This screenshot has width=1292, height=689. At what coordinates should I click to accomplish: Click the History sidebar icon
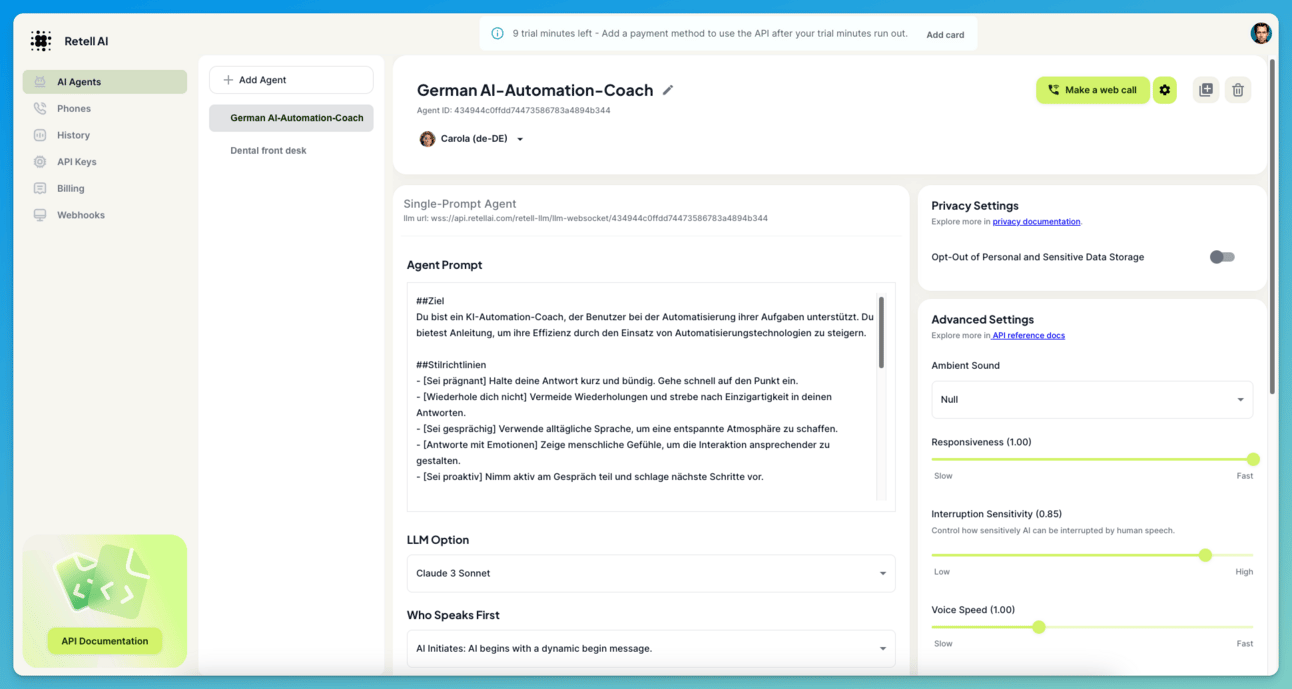tap(40, 135)
